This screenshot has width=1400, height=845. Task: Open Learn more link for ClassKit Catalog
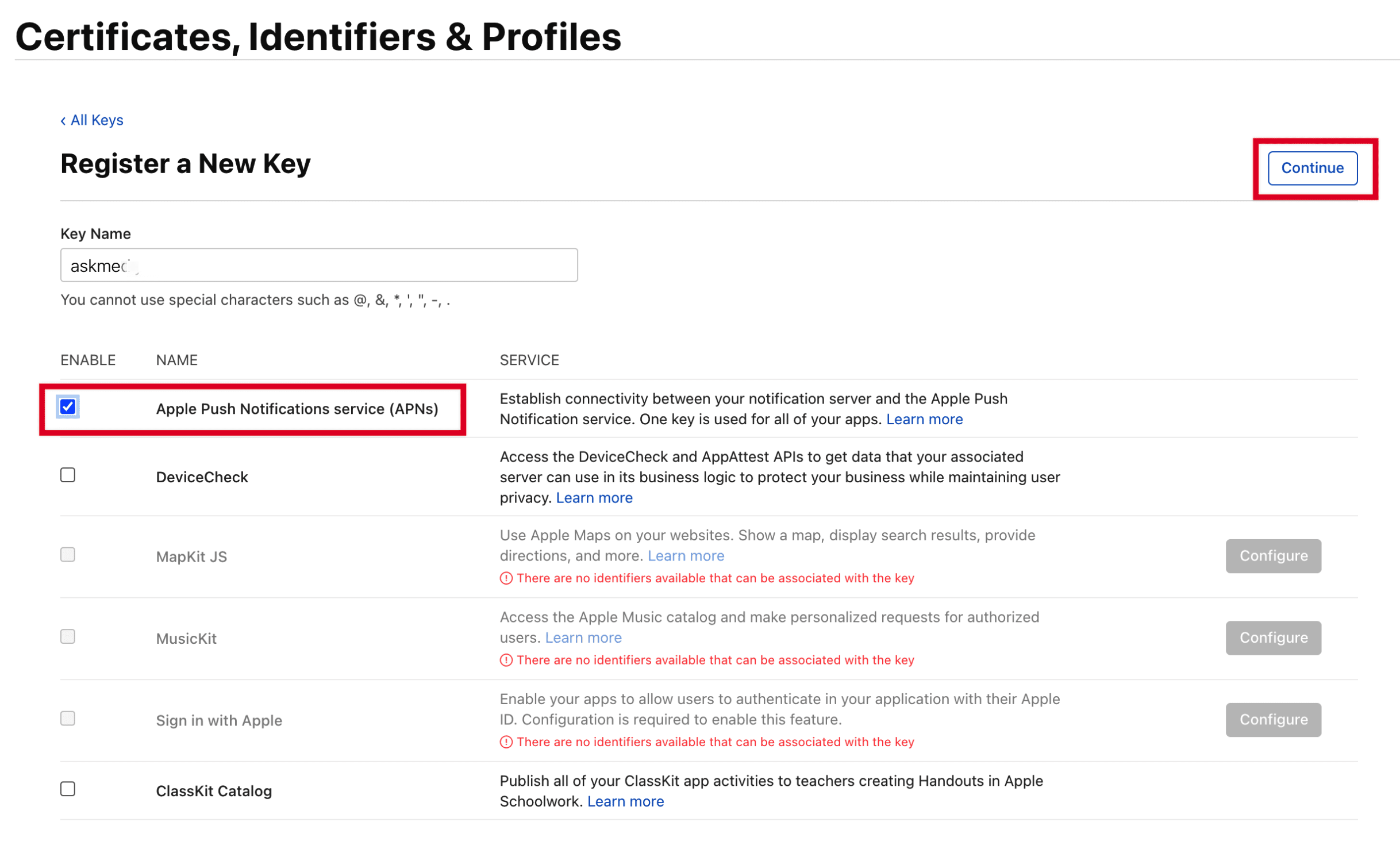[x=625, y=801]
